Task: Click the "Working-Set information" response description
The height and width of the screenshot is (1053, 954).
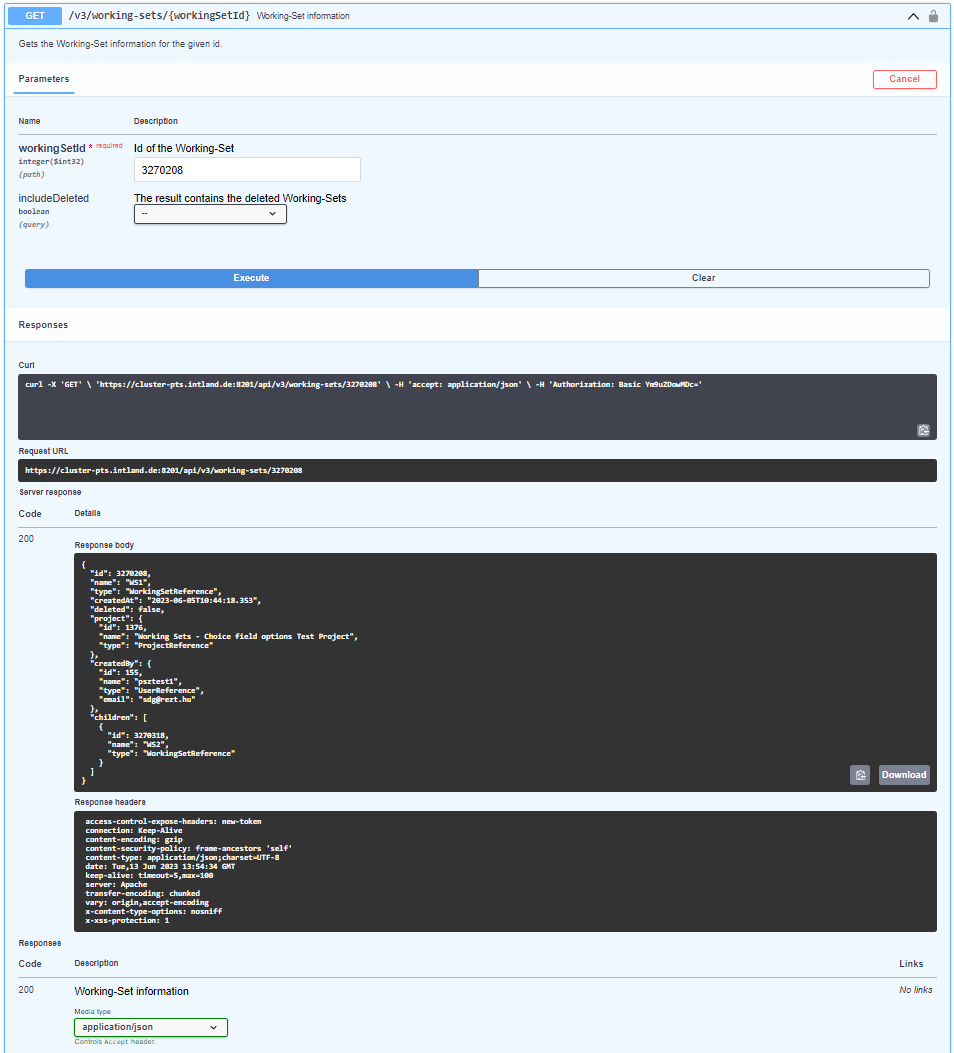Action: [x=132, y=991]
